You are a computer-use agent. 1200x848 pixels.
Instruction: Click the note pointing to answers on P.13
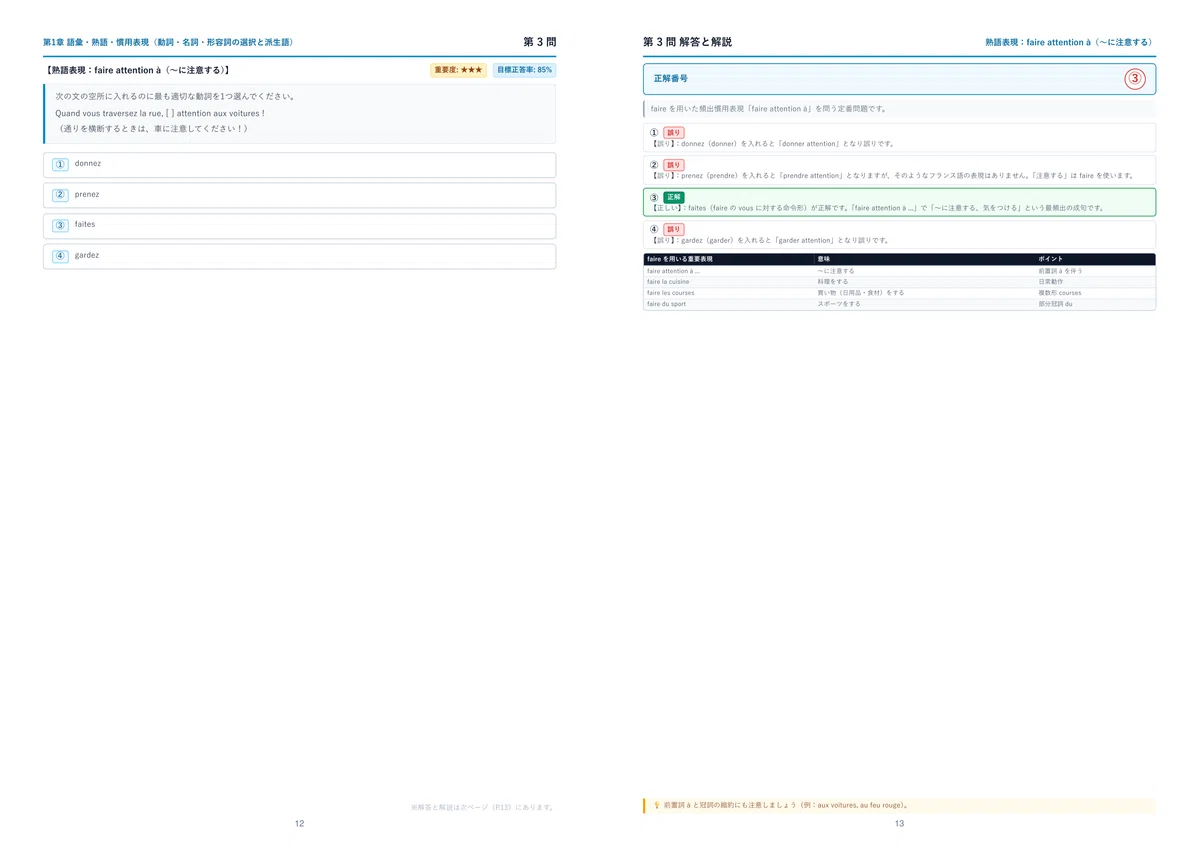point(483,806)
